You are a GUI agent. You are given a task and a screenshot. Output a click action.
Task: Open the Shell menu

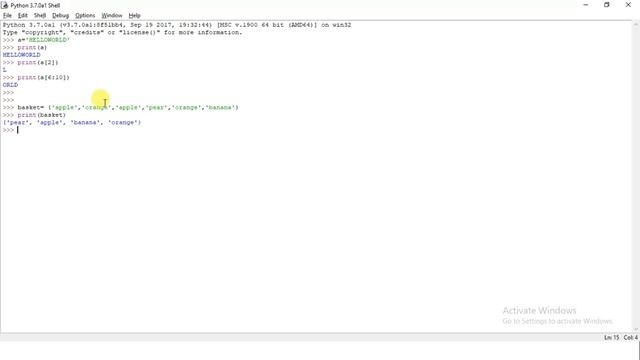[x=40, y=16]
